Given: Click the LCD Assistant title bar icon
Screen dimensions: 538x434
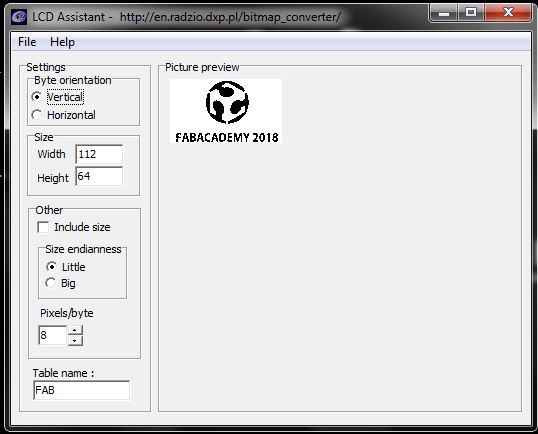Looking at the screenshot, I should coord(19,17).
